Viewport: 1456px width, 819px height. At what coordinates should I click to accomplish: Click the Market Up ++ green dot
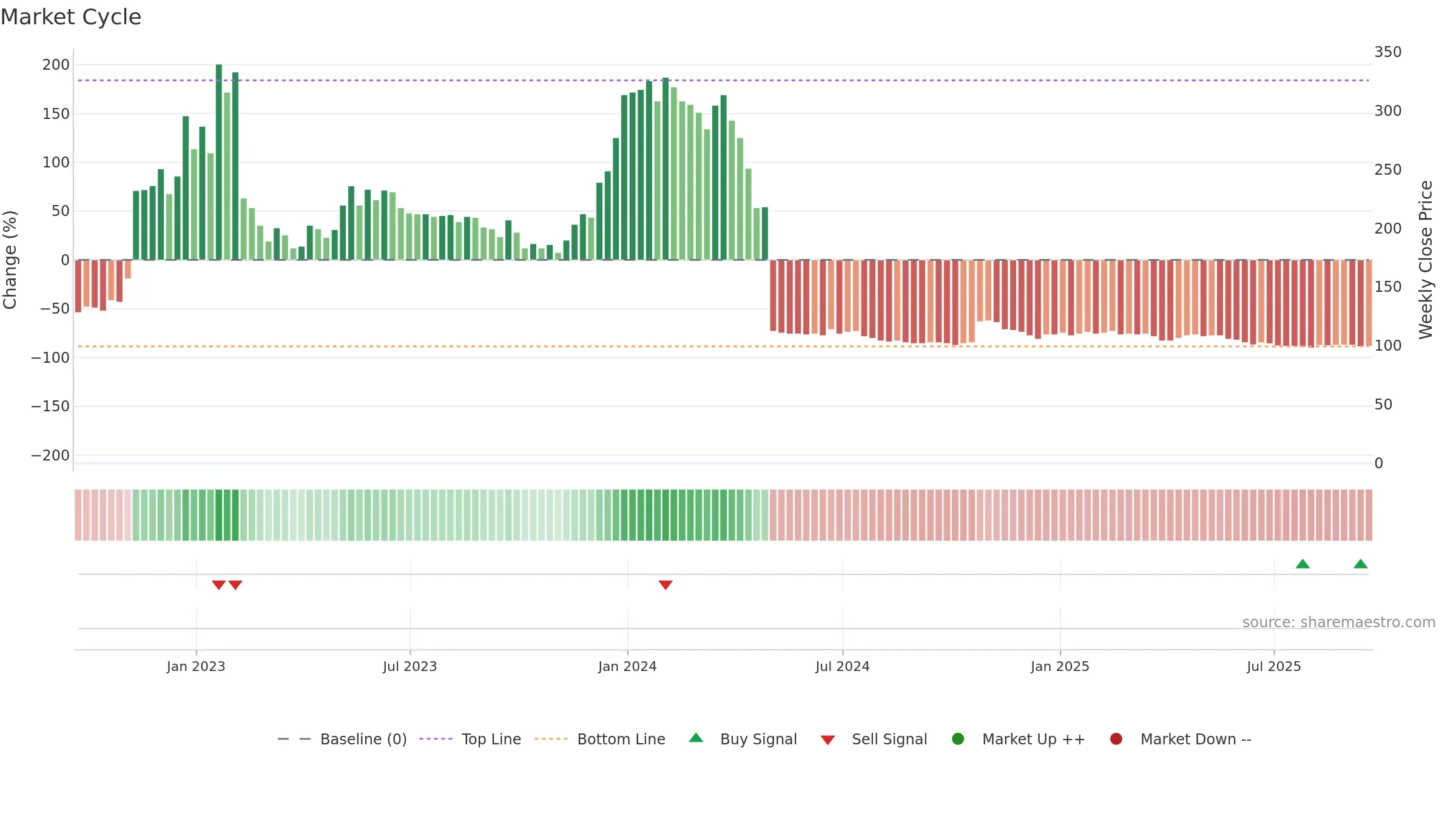tap(958, 739)
